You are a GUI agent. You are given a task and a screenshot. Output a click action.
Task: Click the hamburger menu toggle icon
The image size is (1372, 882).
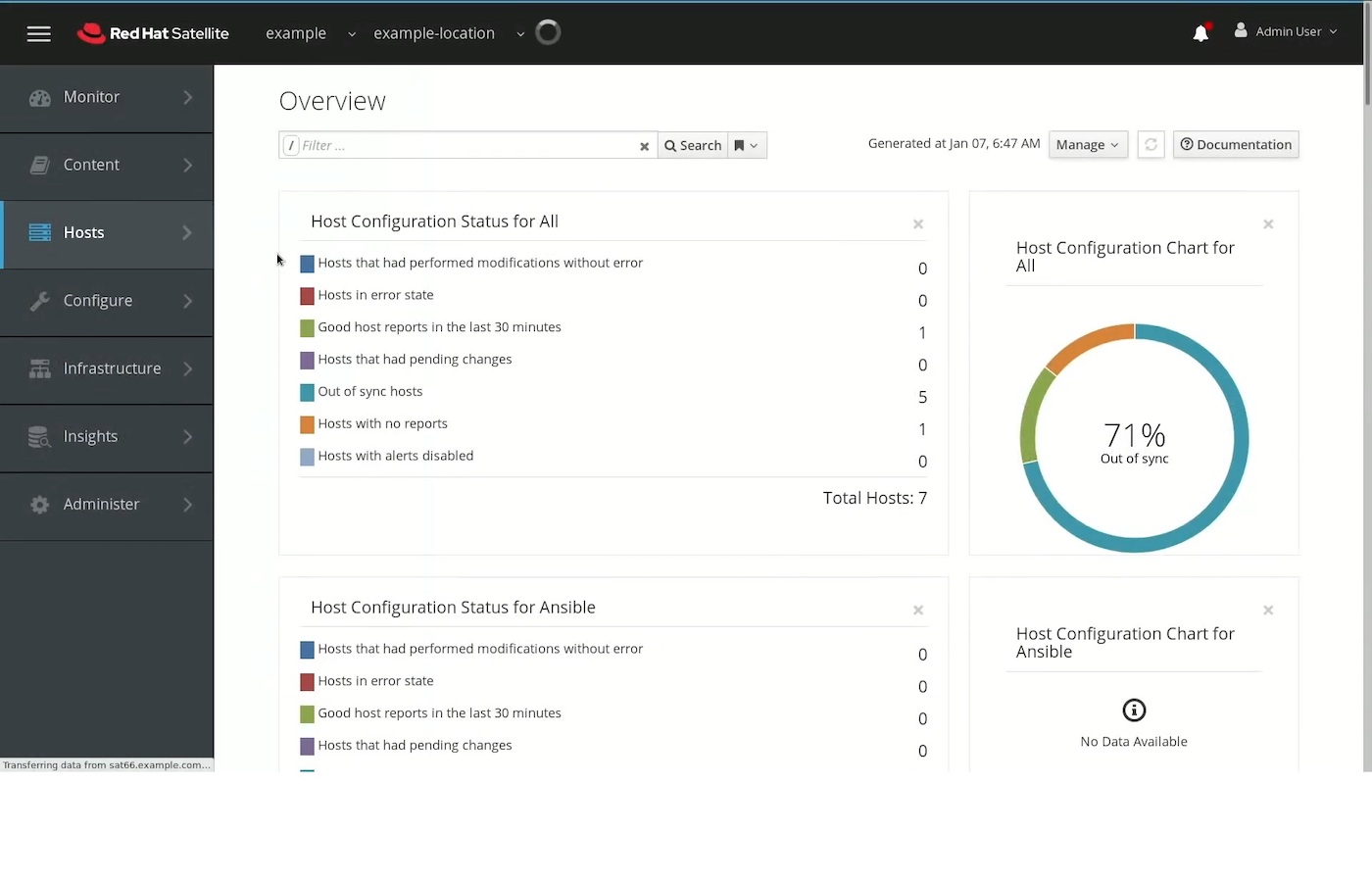38,33
